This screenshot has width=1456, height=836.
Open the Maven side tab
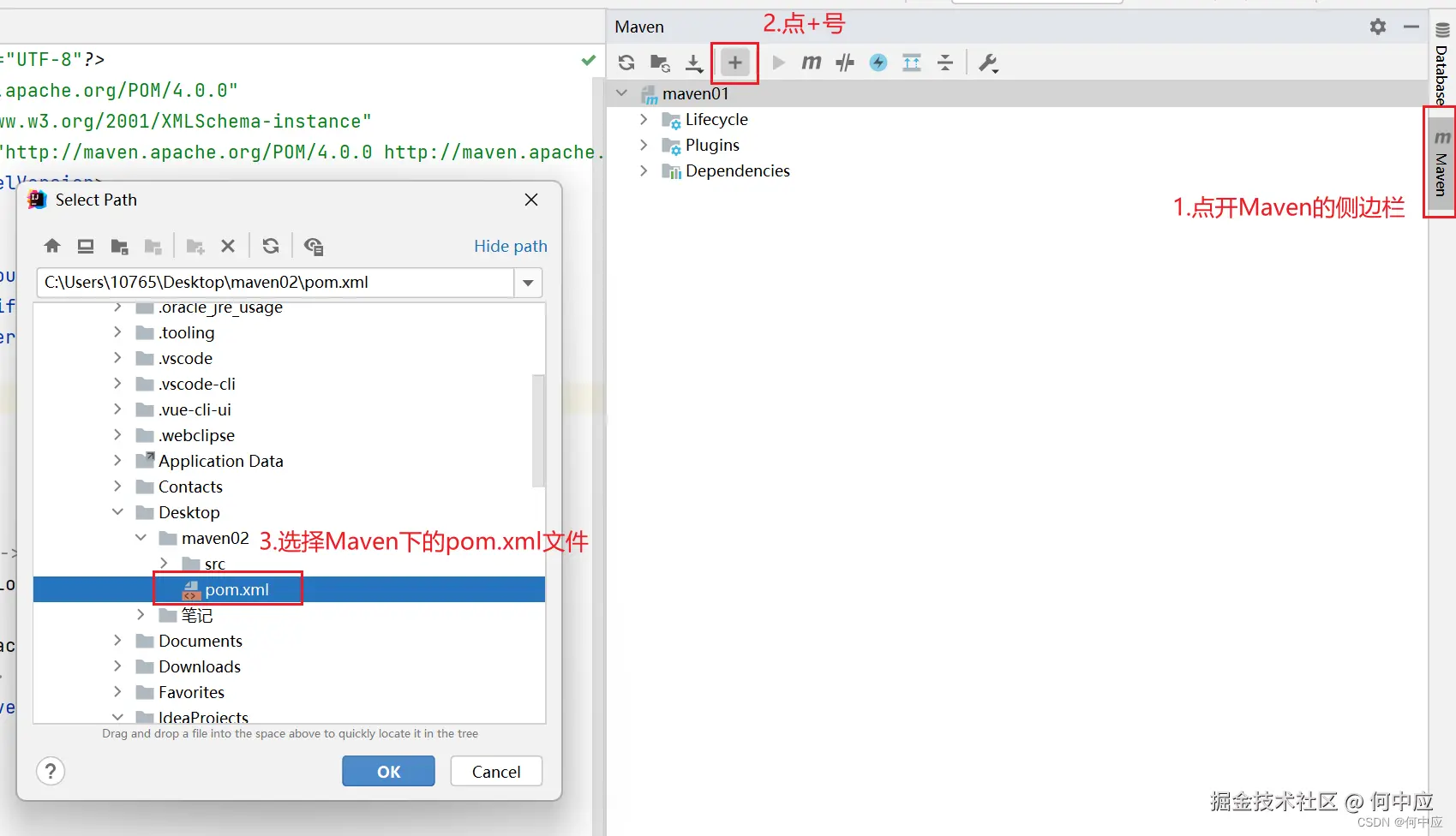point(1441,163)
